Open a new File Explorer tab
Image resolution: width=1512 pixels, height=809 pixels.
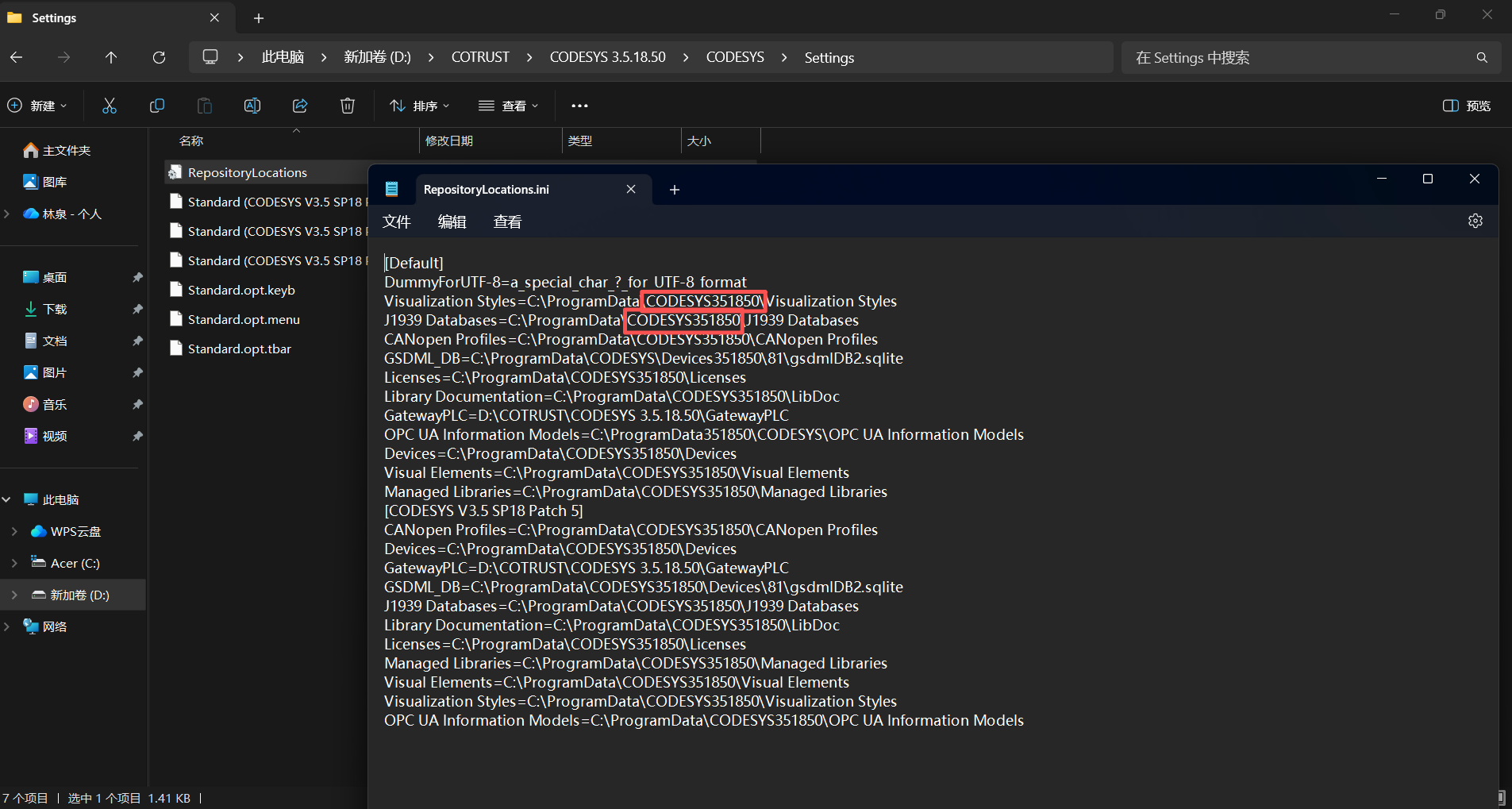pyautogui.click(x=259, y=17)
